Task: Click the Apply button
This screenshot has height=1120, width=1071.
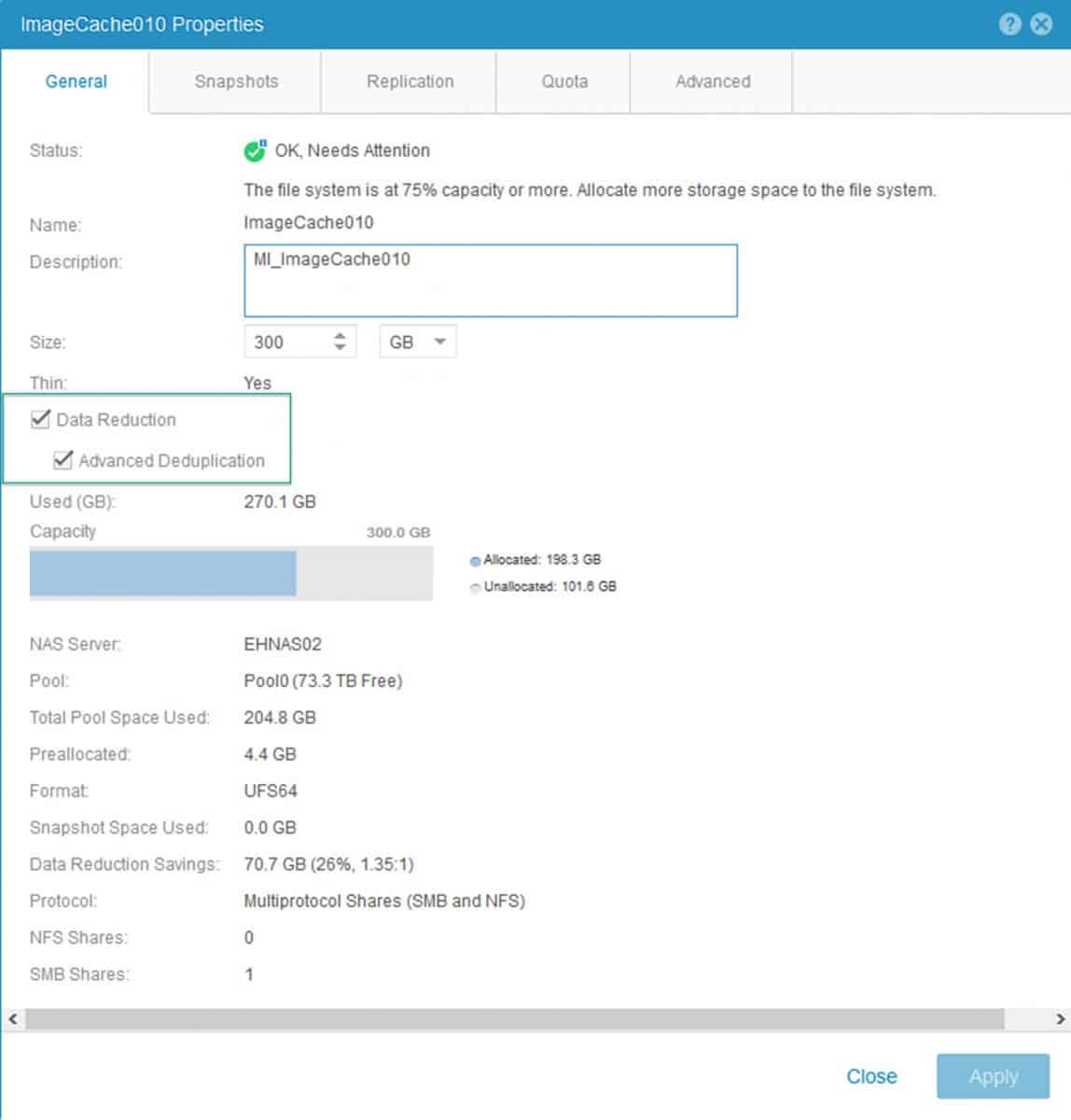Action: coord(993,1076)
